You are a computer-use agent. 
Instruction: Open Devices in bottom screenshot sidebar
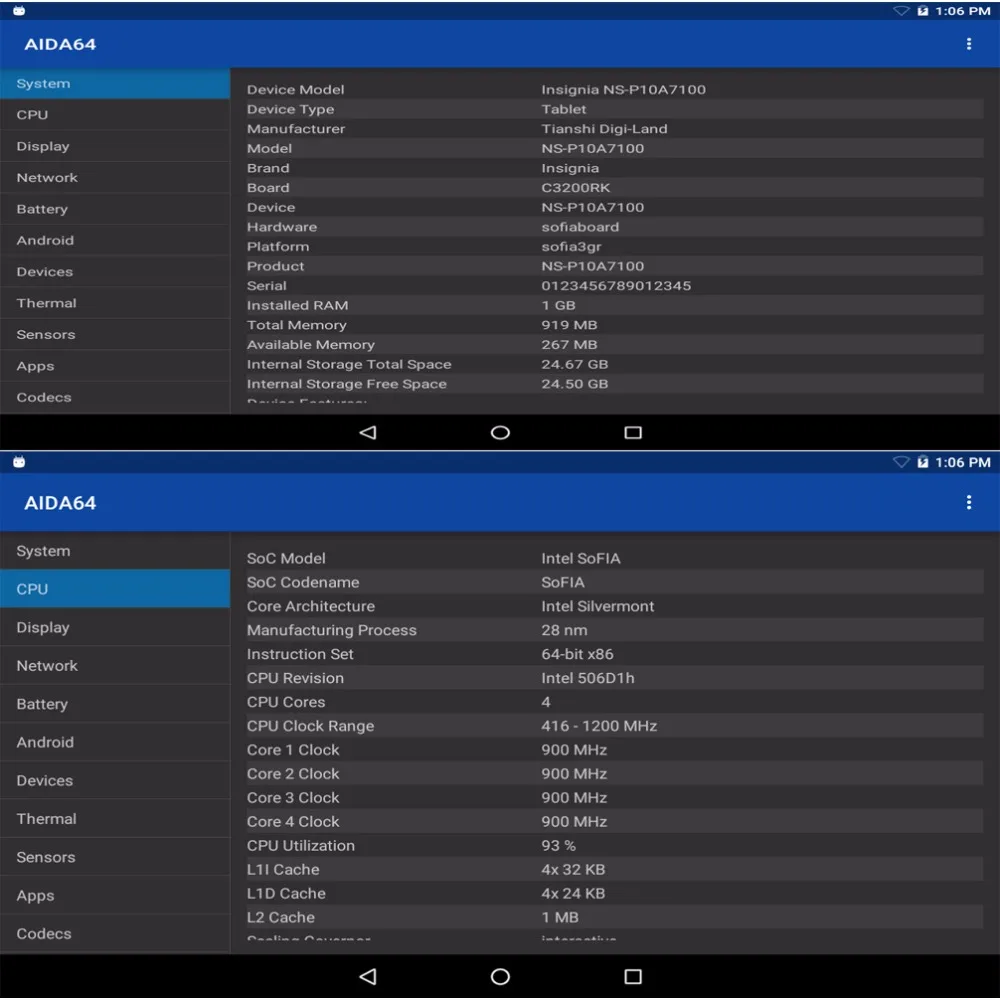tap(115, 780)
